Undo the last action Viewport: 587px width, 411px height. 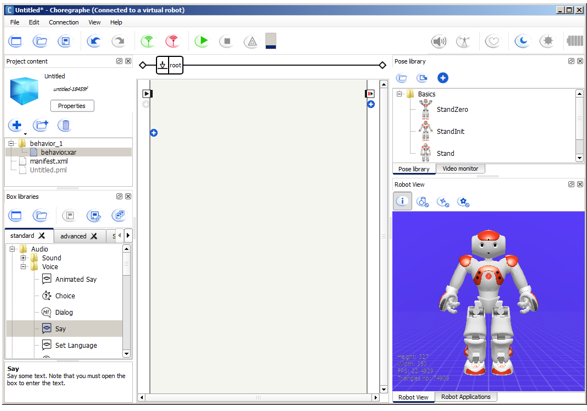point(94,41)
